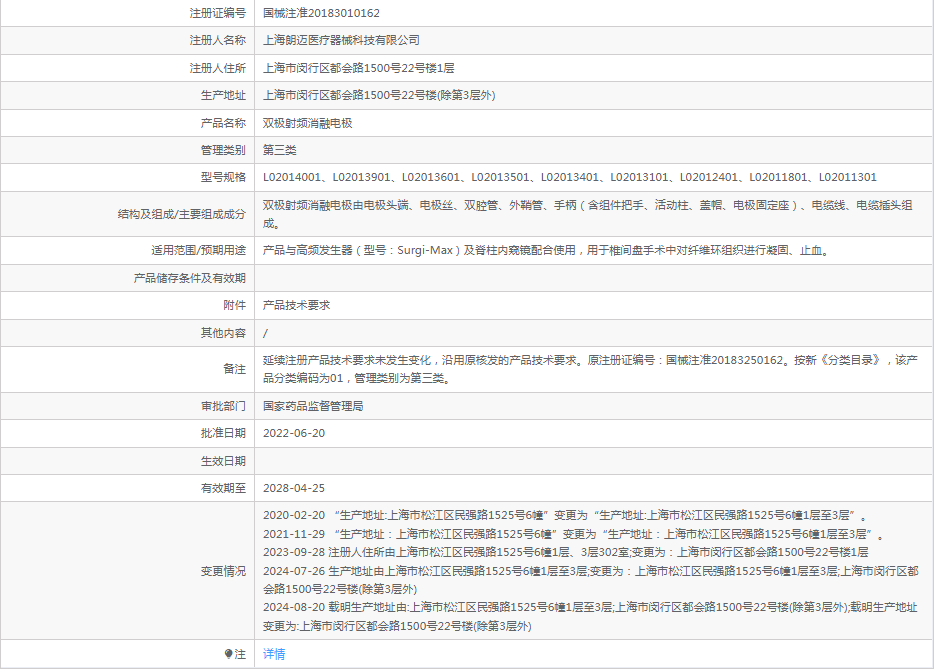This screenshot has width=936, height=670.
Task: Click registrant name 上海朗迈医疗器械科技有限公司
Action: click(x=341, y=40)
